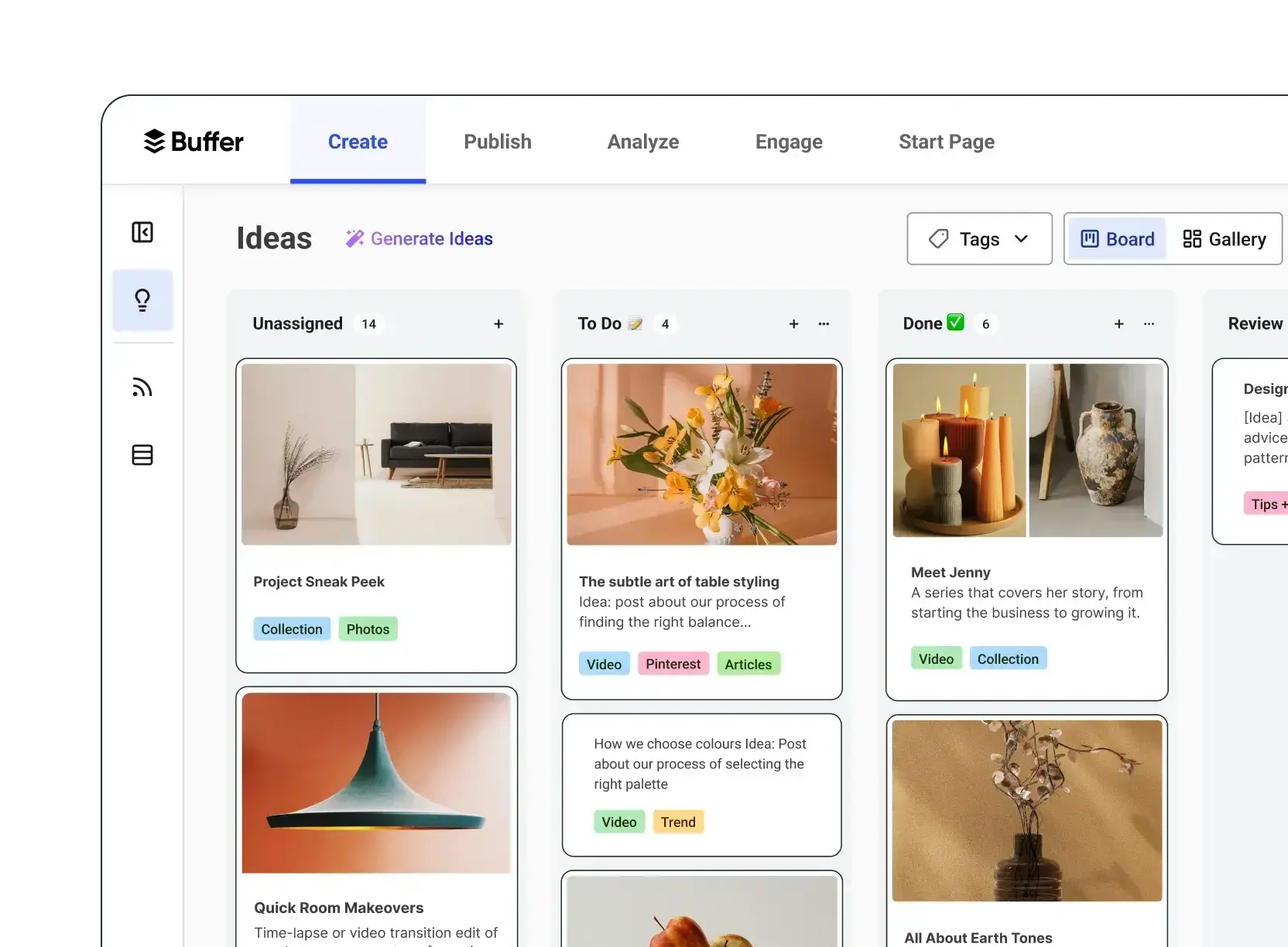This screenshot has height=947, width=1288.
Task: Collapse the left sidebar panel
Action: pos(142,232)
